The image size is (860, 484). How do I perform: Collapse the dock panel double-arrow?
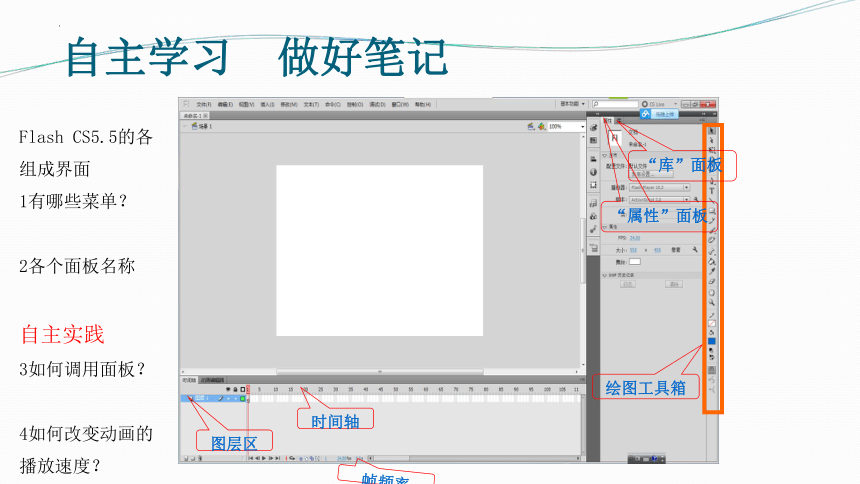tap(597, 114)
